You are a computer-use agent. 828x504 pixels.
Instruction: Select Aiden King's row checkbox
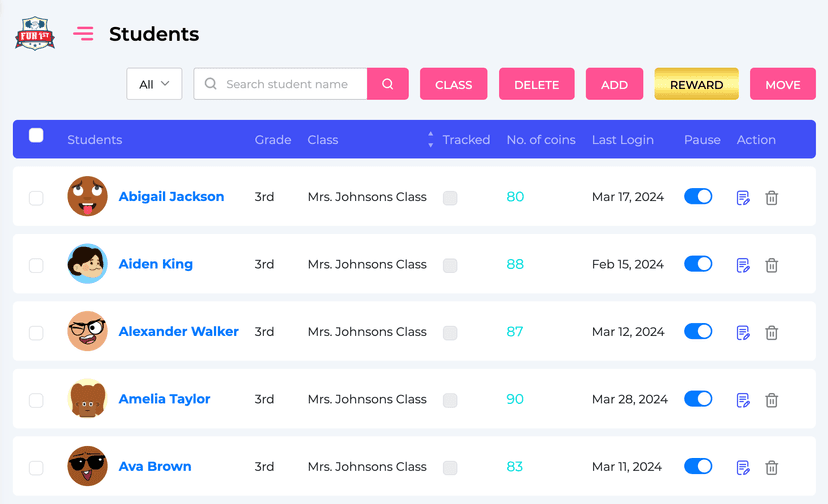click(36, 265)
